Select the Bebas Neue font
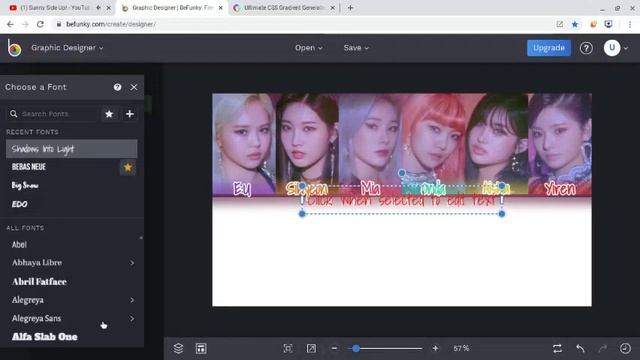 [29, 167]
